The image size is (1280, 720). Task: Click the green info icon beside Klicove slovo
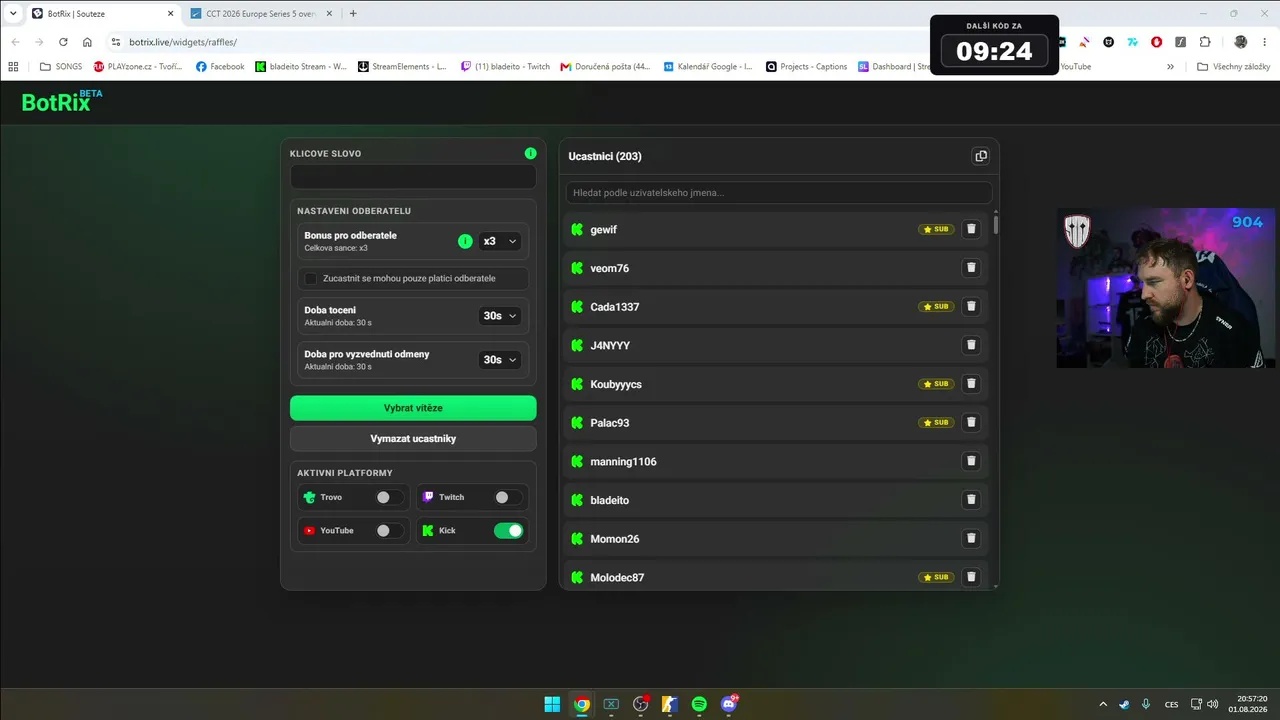click(x=530, y=153)
